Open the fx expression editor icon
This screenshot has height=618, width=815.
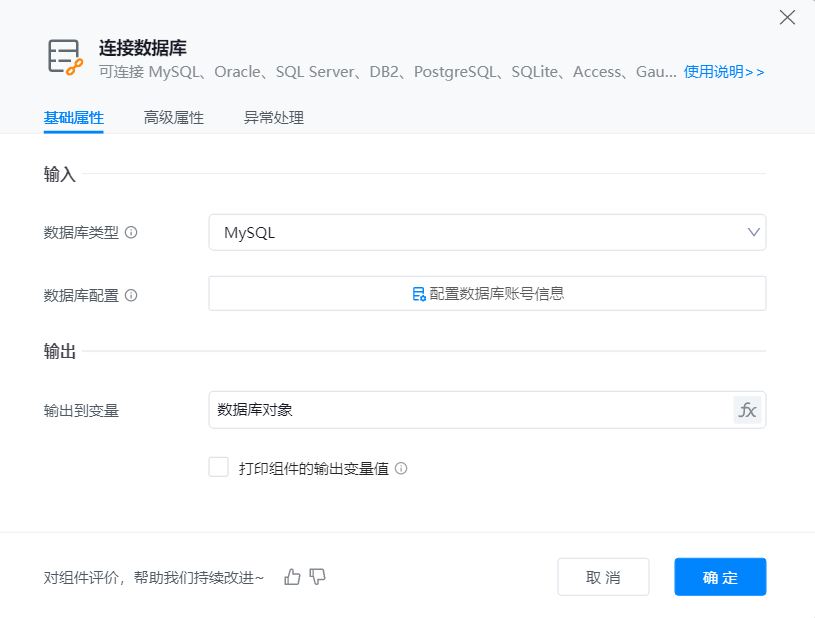click(747, 410)
